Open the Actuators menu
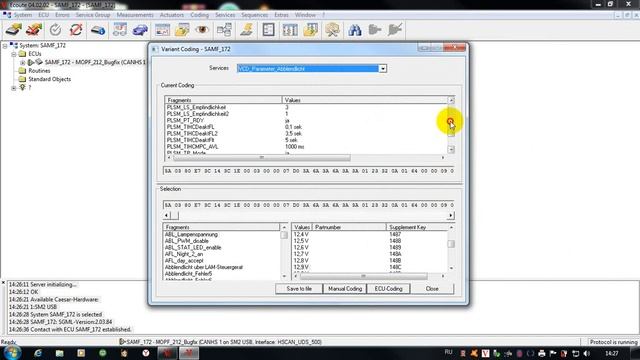Screen dimensions: 640x360 [172, 15]
